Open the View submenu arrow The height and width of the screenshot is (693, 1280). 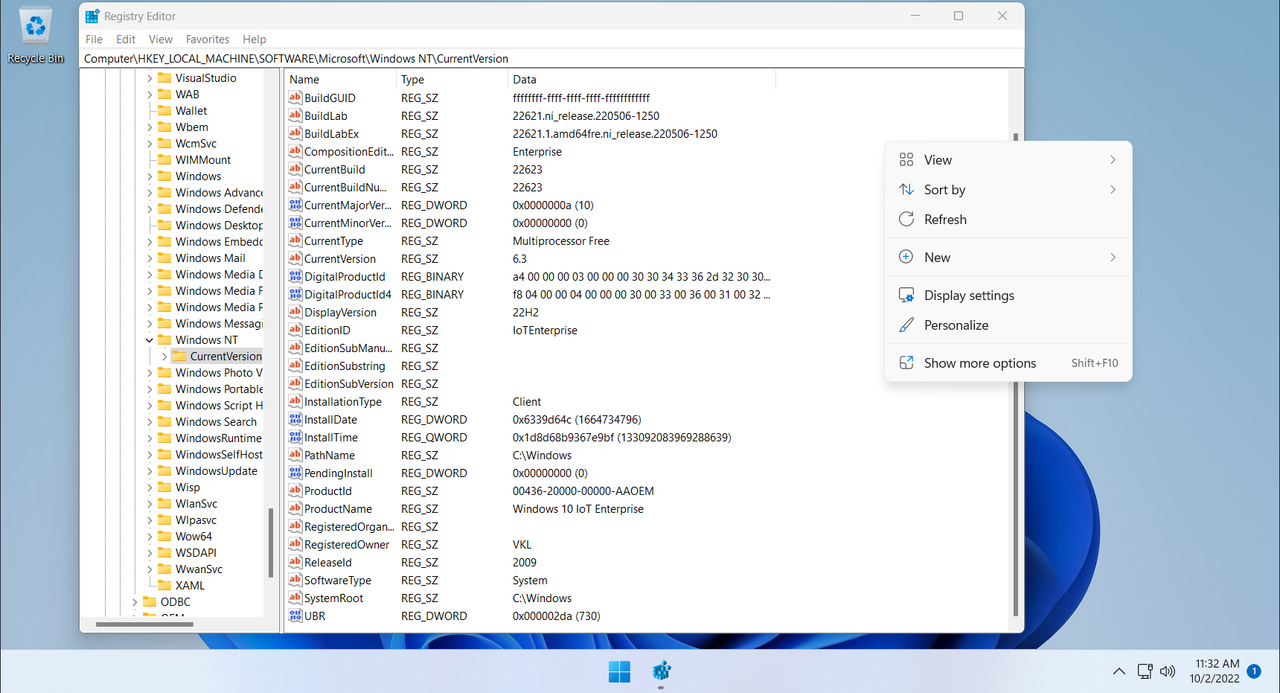tap(1113, 159)
